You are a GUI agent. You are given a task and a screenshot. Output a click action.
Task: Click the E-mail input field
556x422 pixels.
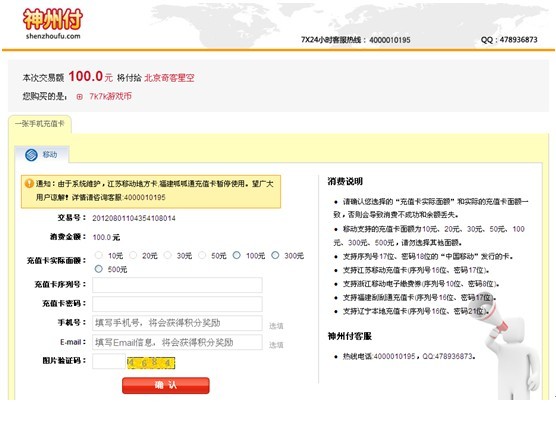[177, 342]
